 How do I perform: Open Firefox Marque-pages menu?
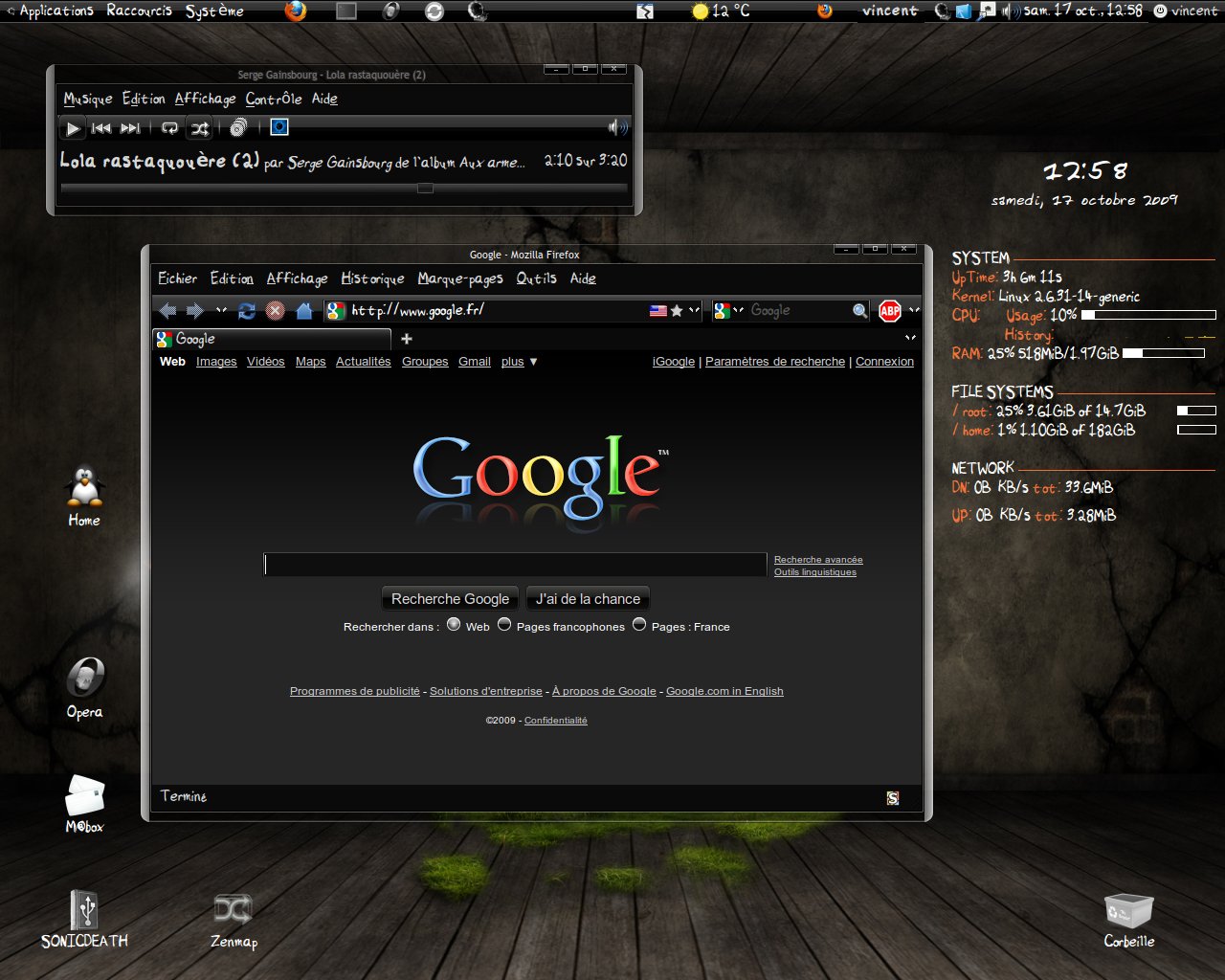pyautogui.click(x=460, y=278)
